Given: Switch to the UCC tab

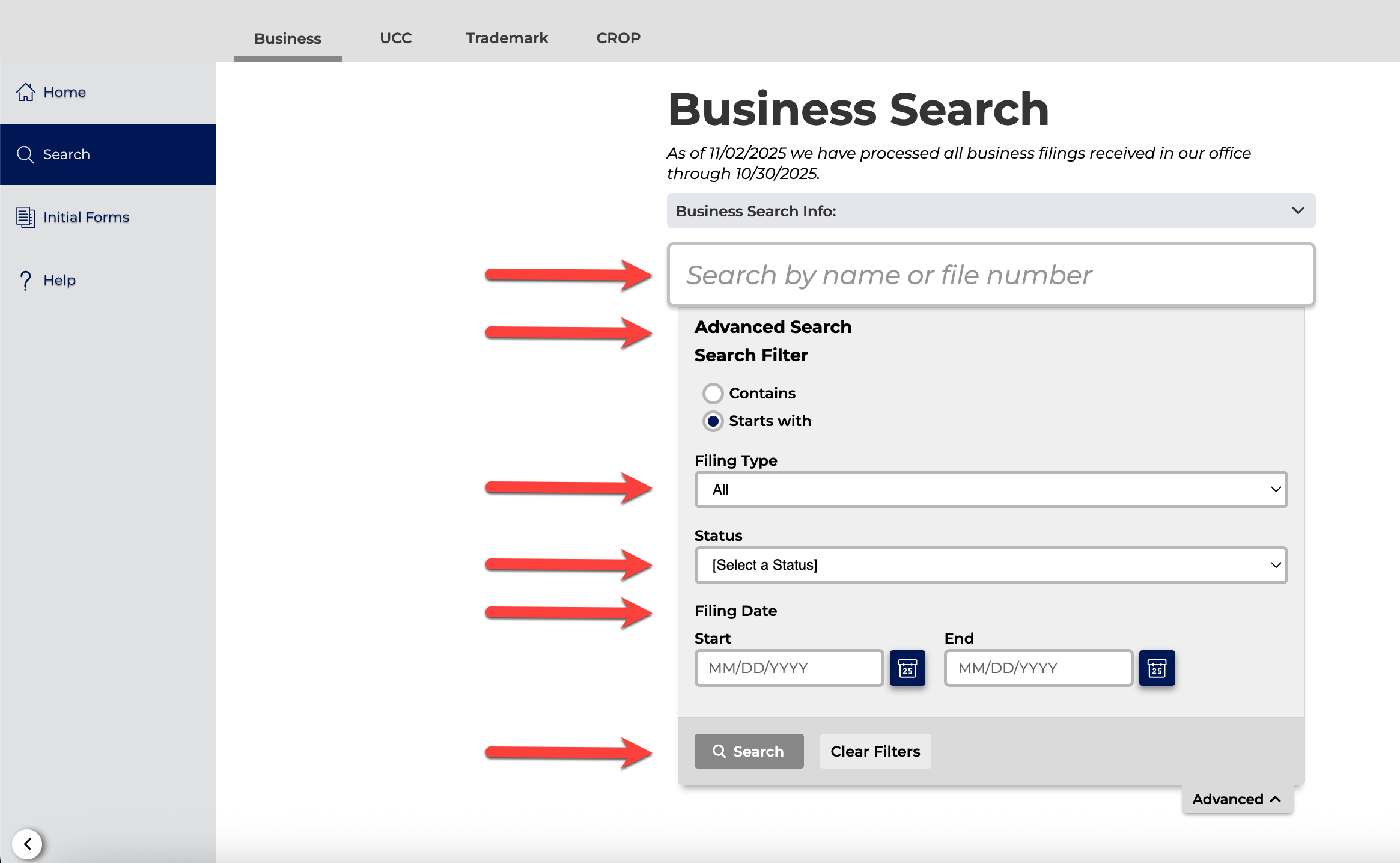Looking at the screenshot, I should 395,38.
